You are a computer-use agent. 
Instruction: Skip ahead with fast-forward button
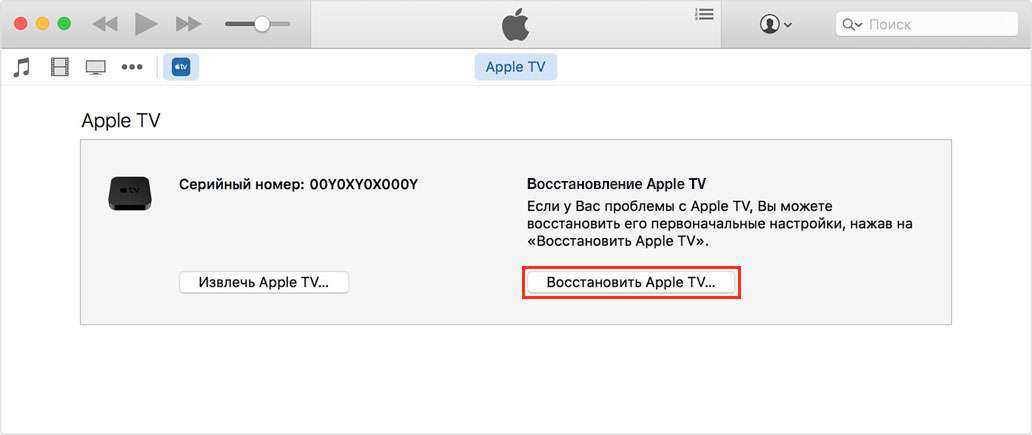[188, 24]
